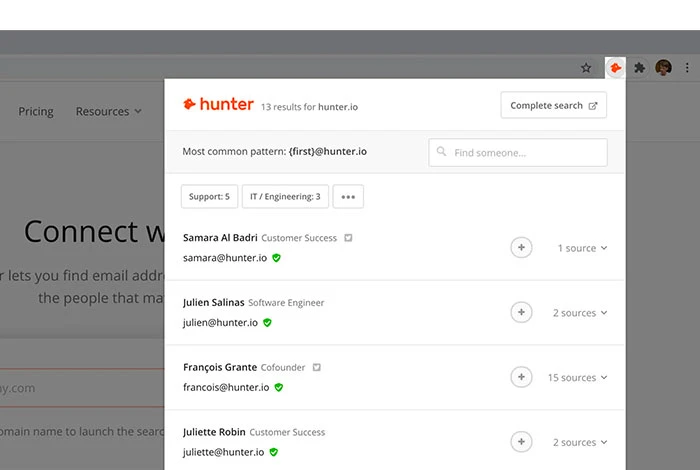Click the name Juliette Robin

(214, 432)
